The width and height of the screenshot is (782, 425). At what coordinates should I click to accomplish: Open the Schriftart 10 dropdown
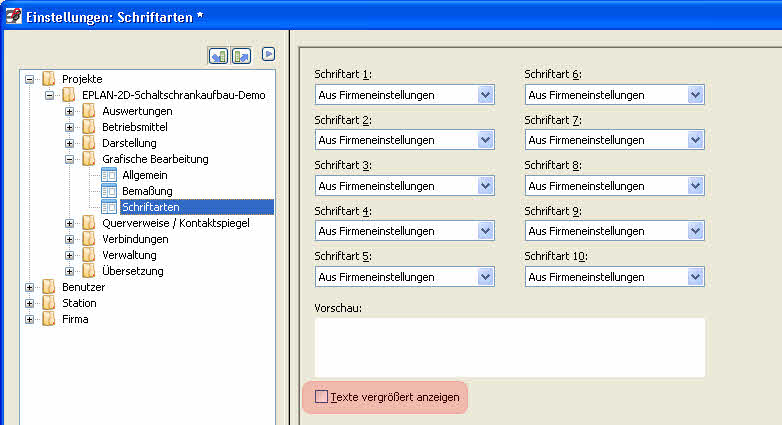pyautogui.click(x=696, y=277)
